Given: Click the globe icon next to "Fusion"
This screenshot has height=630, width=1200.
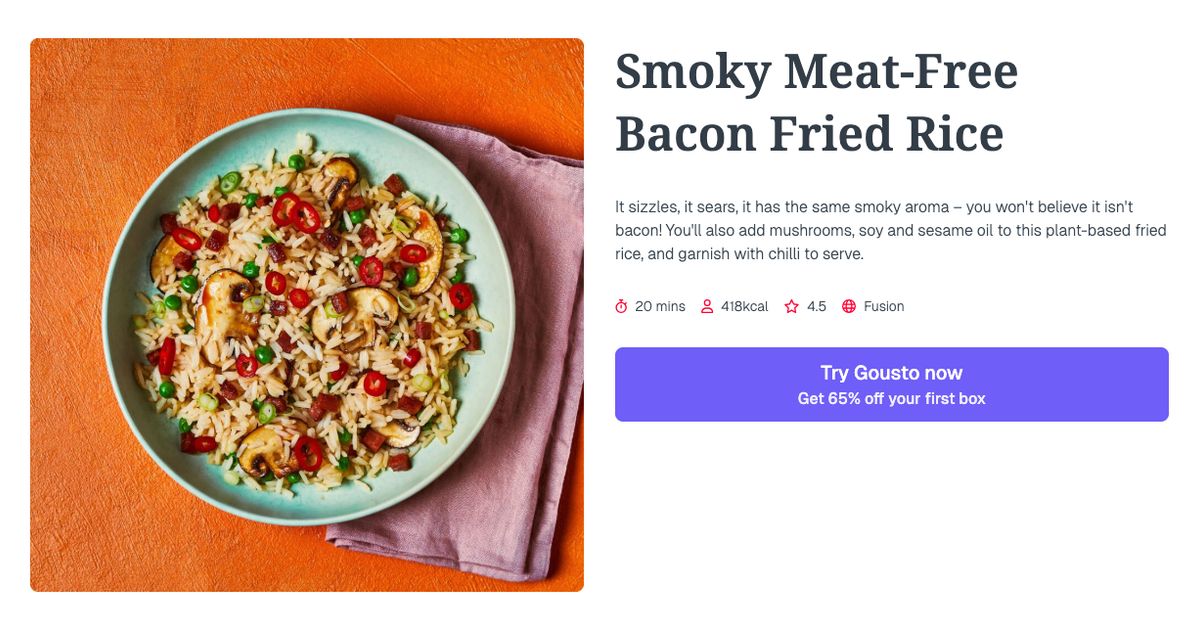Looking at the screenshot, I should [849, 306].
